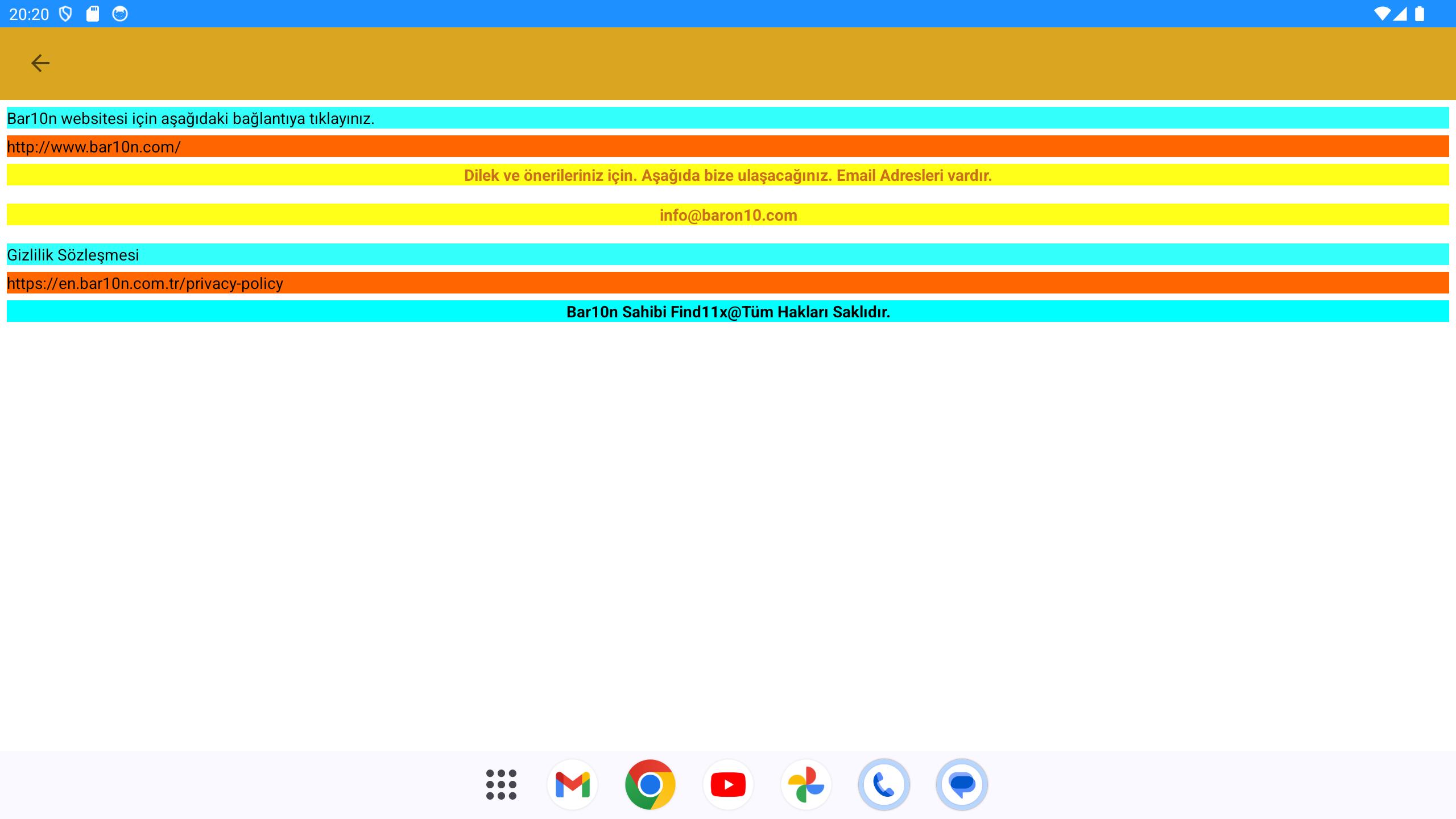The height and width of the screenshot is (819, 1456).
Task: Tap the 'Gizlilik Sözleşmesi' heading
Action: (728, 254)
